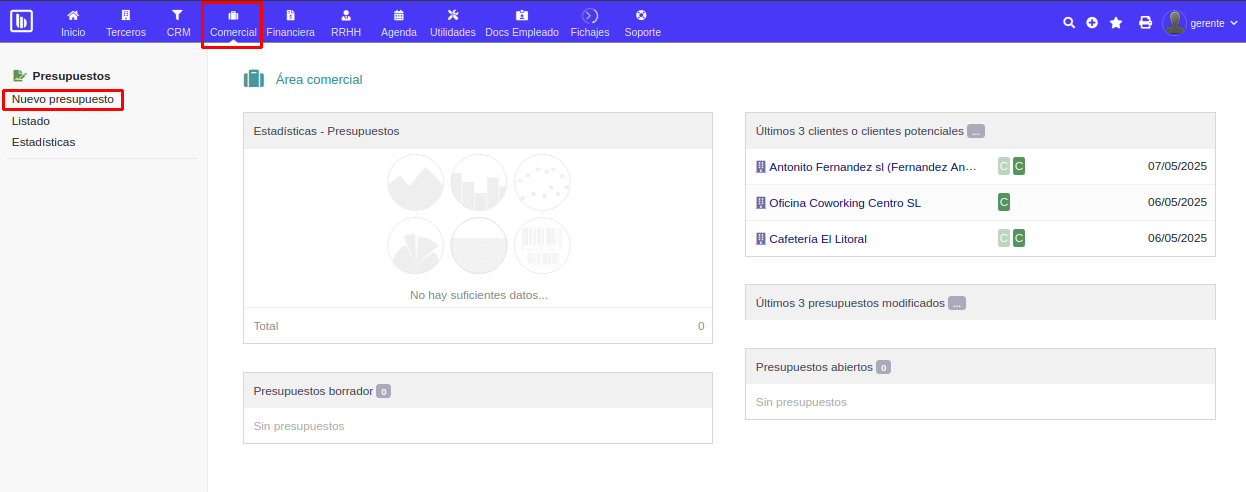Open the Utilidades menu

click(453, 23)
